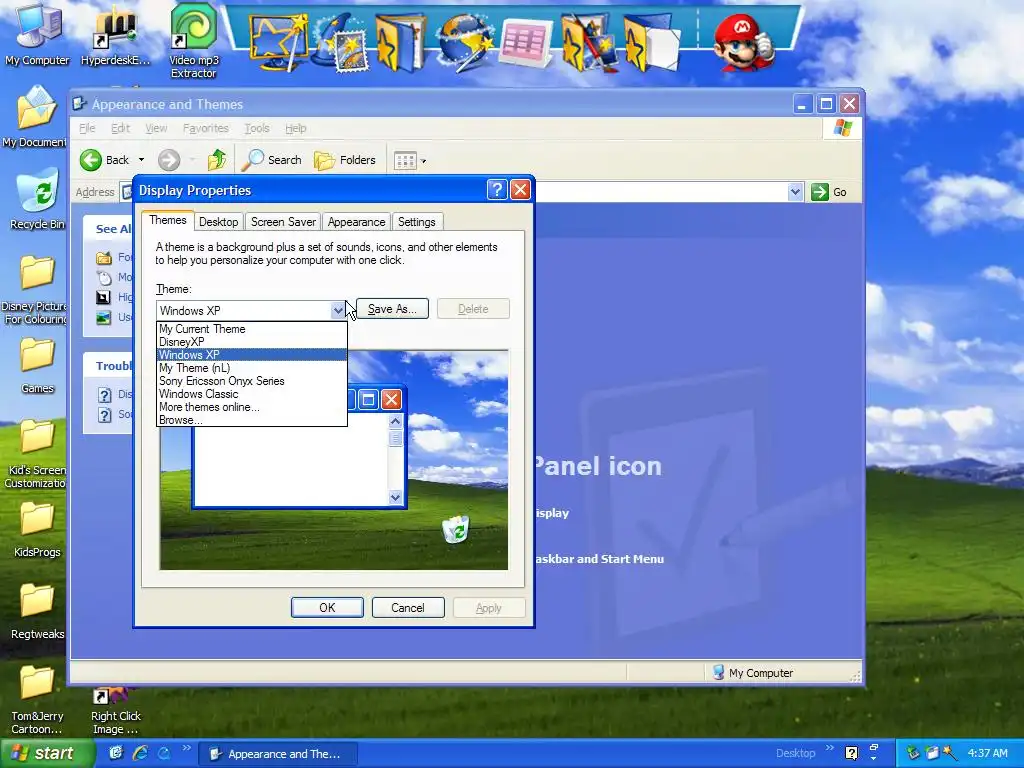
Task: Click the theme preview window scroll up arrow
Action: pos(395,421)
